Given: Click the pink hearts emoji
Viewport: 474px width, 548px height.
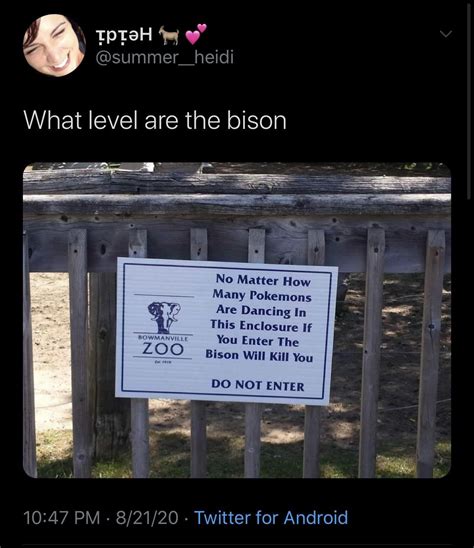Looking at the screenshot, I should (x=196, y=34).
